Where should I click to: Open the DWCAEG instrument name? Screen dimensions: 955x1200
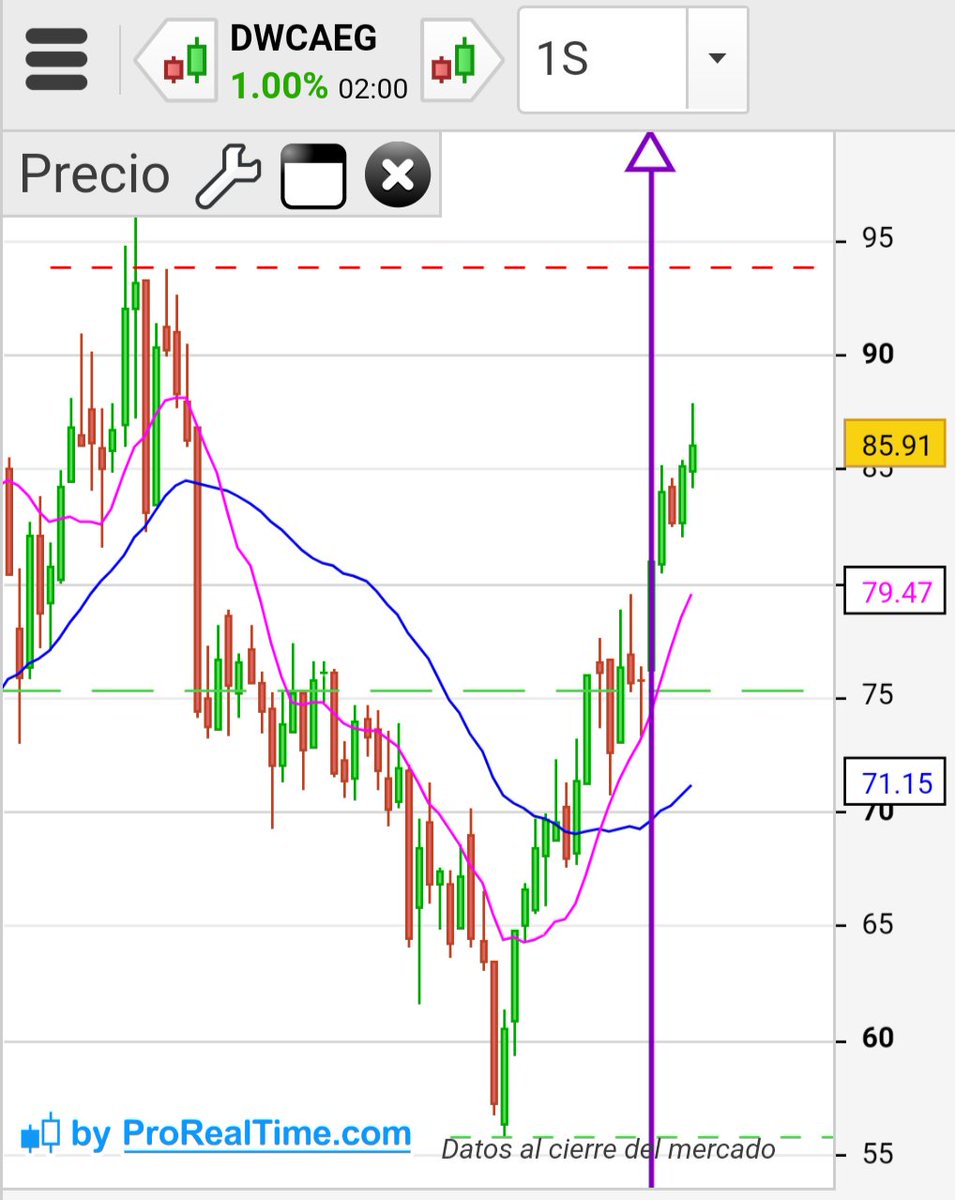[x=303, y=38]
